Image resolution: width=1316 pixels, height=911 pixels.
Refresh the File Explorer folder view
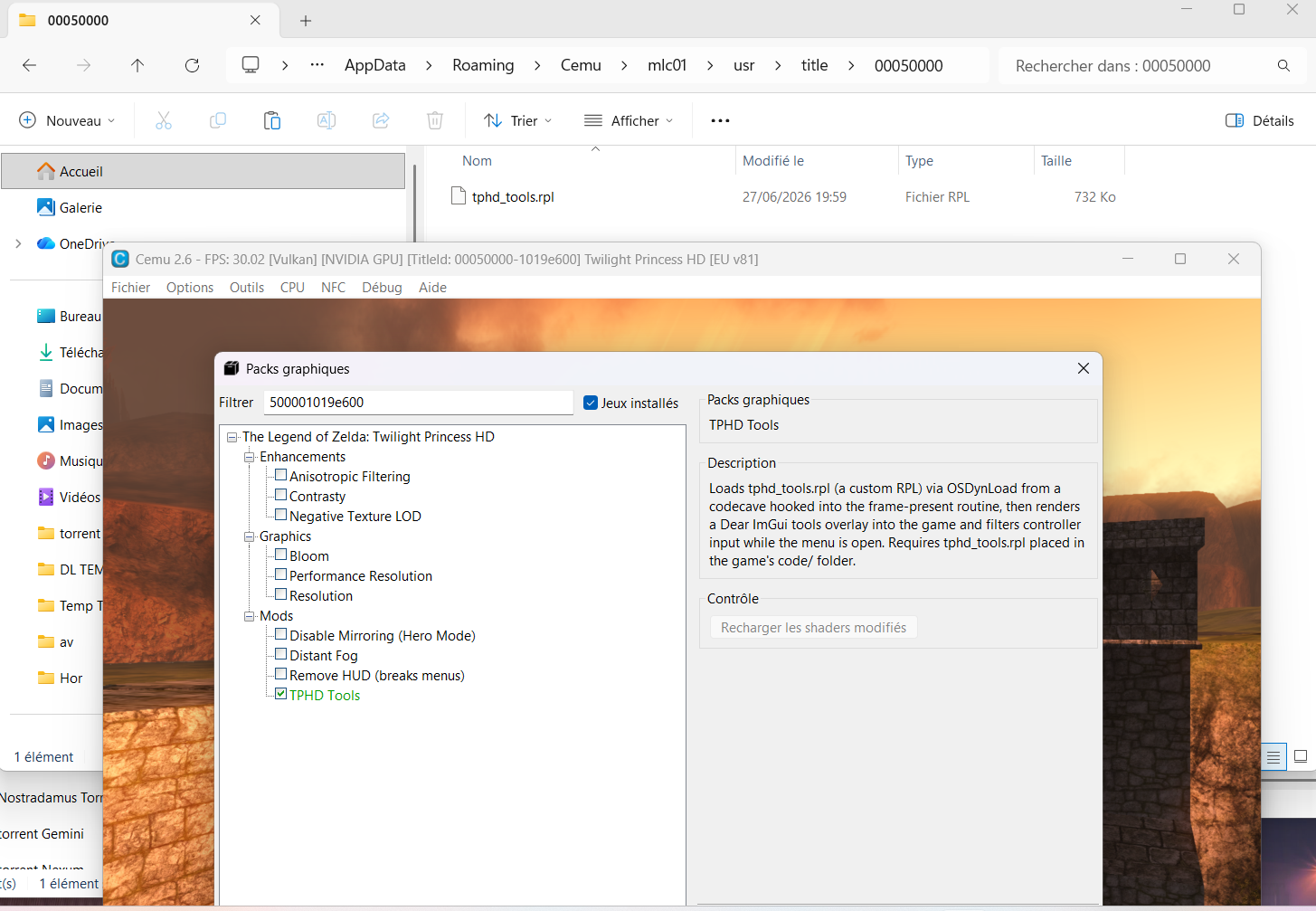click(x=192, y=65)
